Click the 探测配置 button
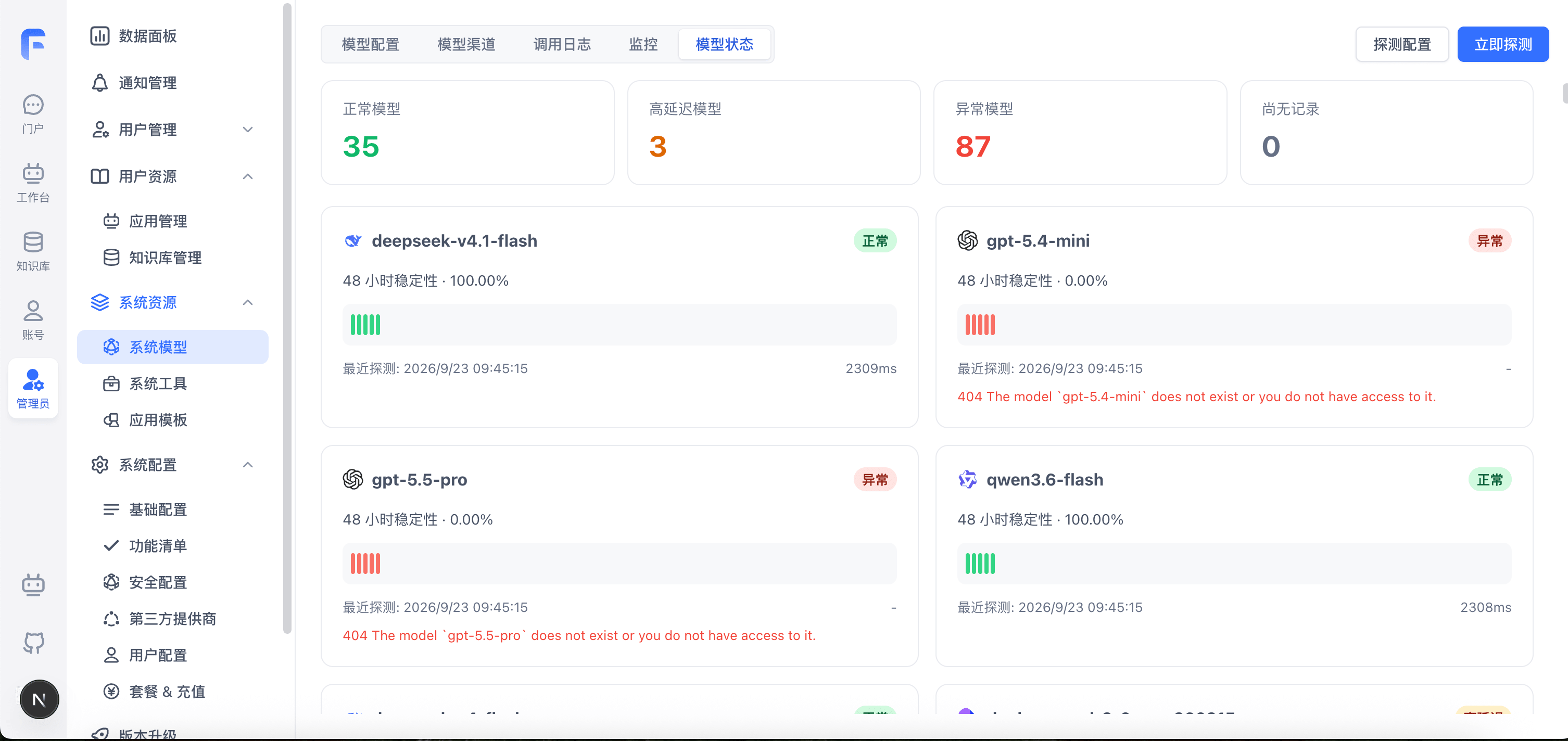This screenshot has width=1568, height=741. coord(1402,44)
